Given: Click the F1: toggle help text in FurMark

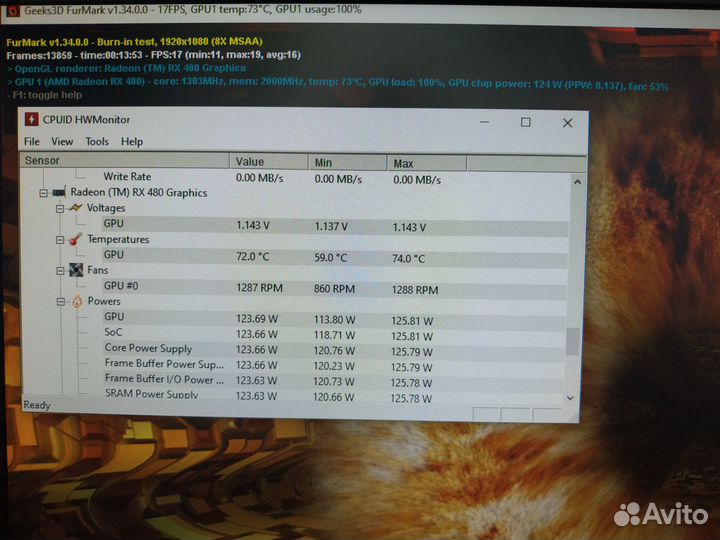Looking at the screenshot, I should coord(47,95).
